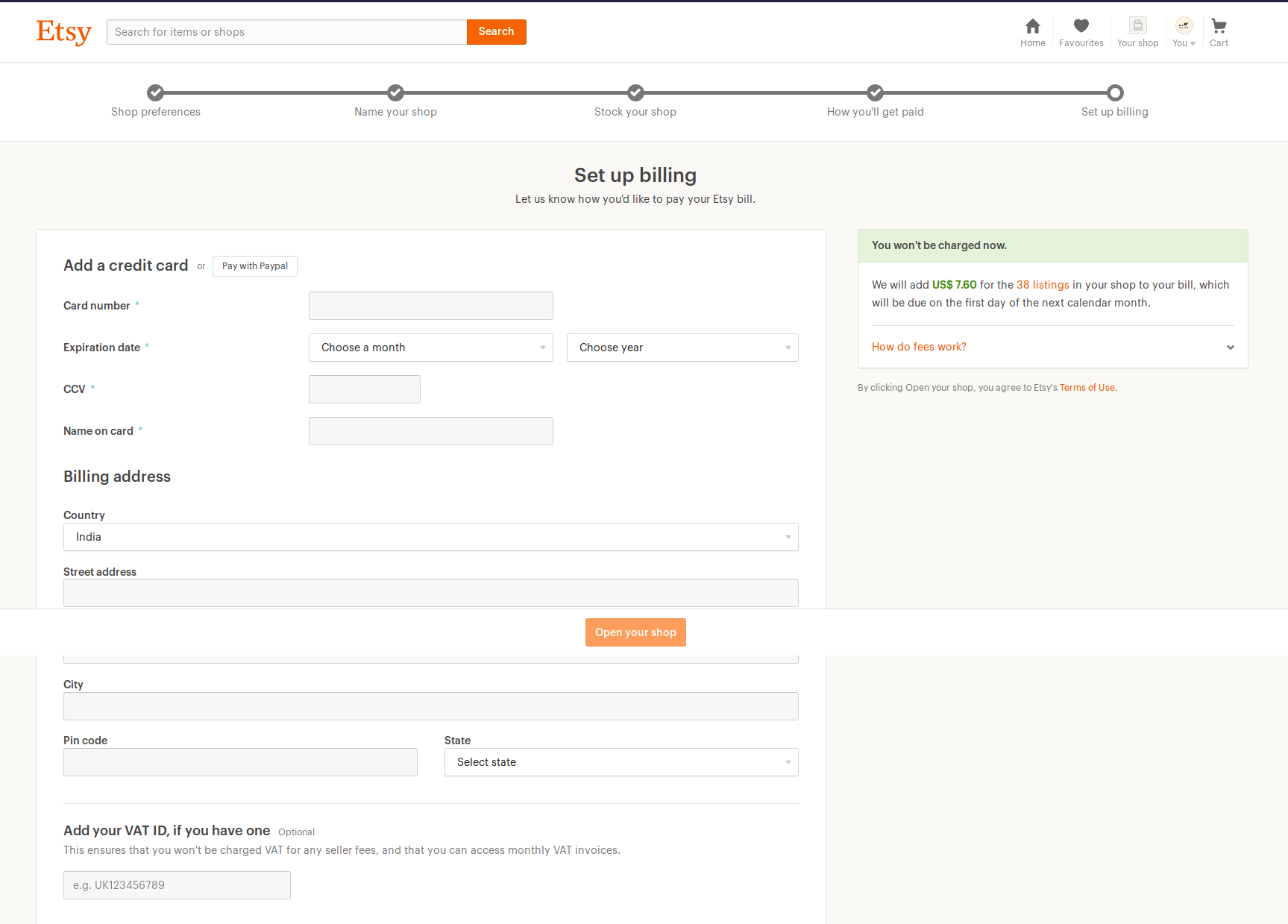
Task: Click the Etsy logo
Action: coord(64,32)
